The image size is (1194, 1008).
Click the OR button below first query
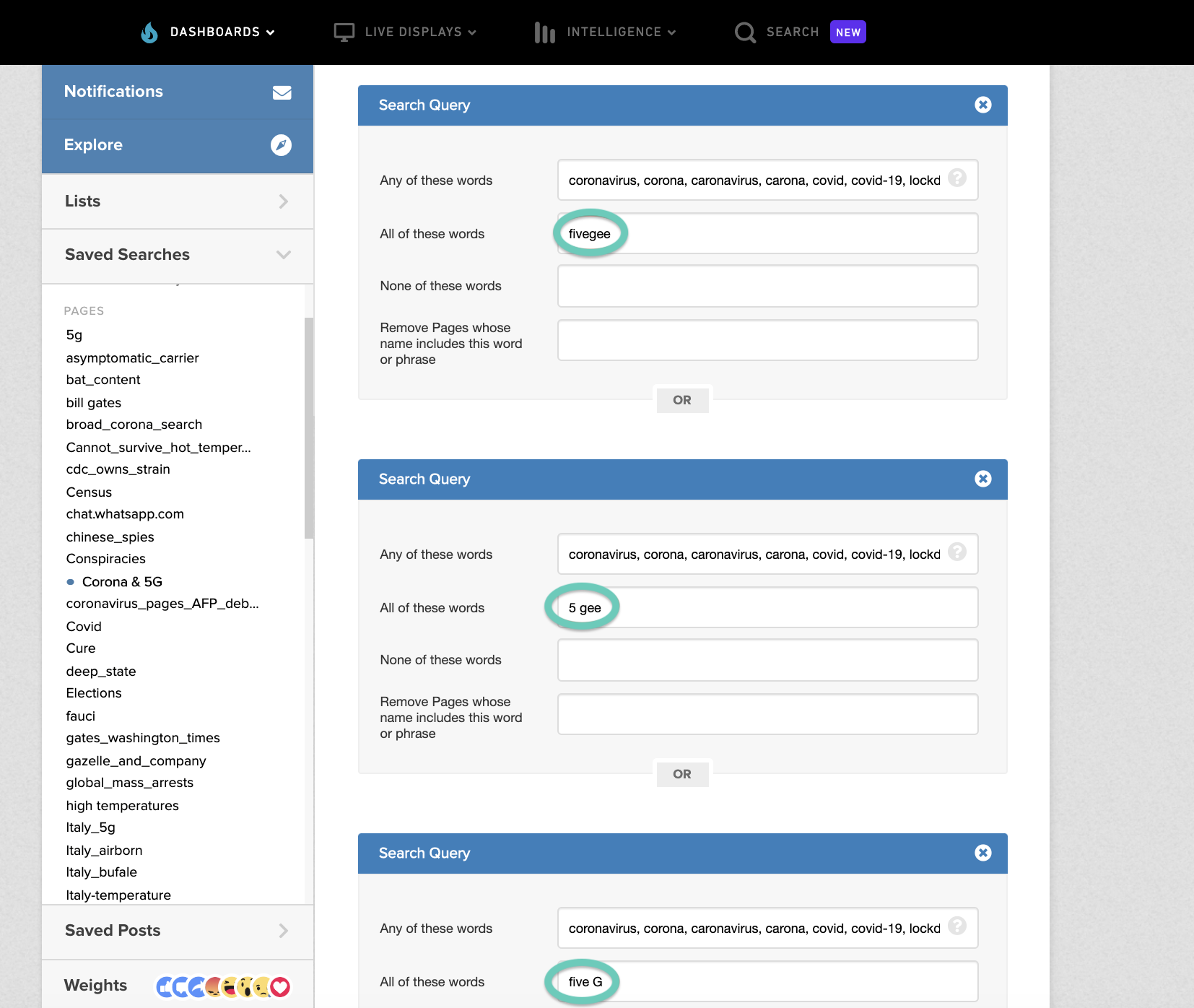coord(682,400)
